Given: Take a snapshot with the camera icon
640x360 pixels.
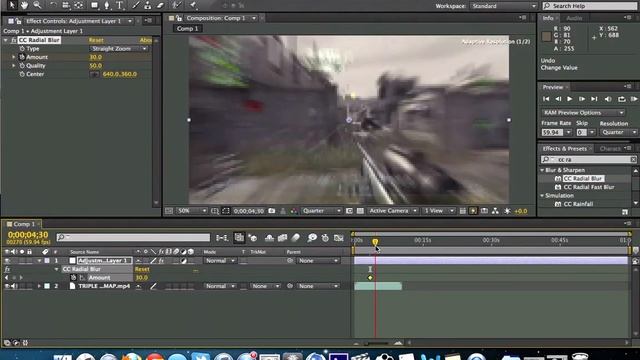Looking at the screenshot, I should click(x=271, y=211).
